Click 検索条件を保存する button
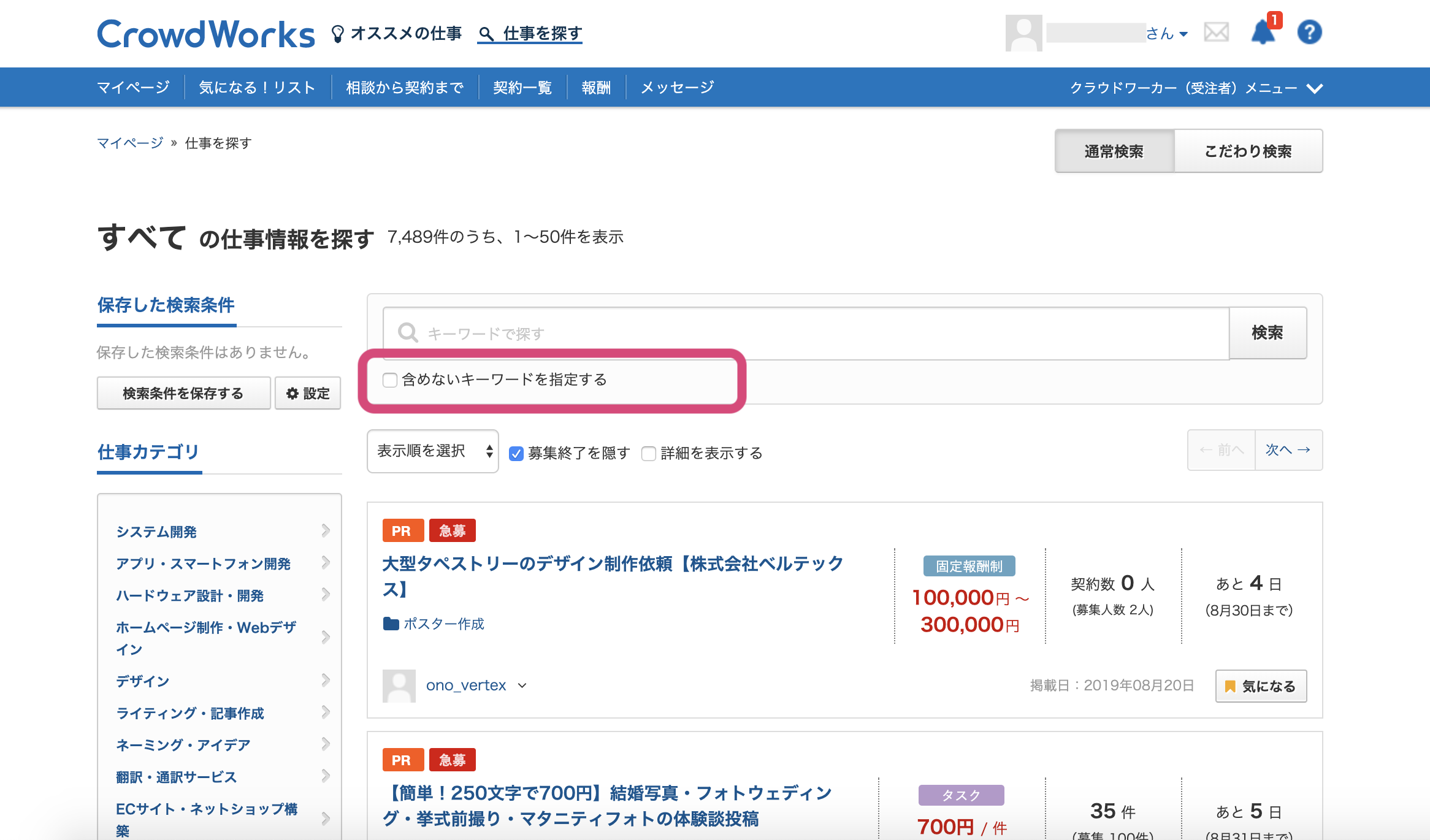This screenshot has height=840, width=1430. pos(183,393)
